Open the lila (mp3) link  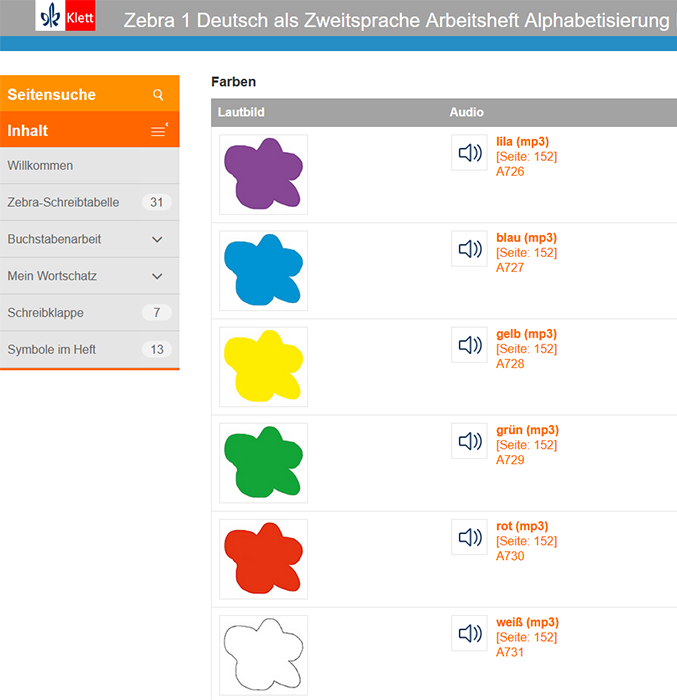[x=522, y=142]
